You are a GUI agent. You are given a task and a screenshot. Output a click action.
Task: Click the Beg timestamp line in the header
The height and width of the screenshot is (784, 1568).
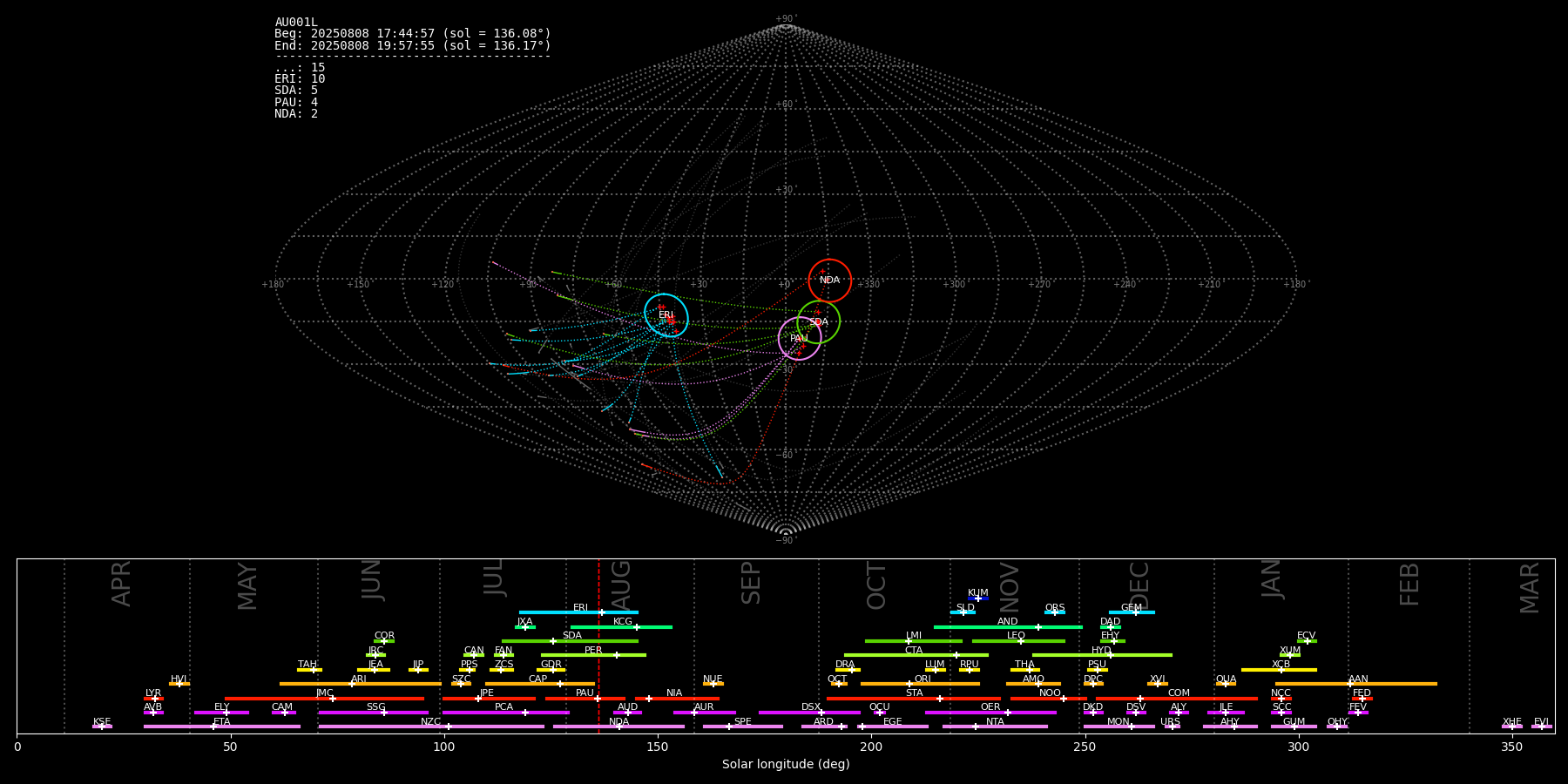[x=413, y=34]
